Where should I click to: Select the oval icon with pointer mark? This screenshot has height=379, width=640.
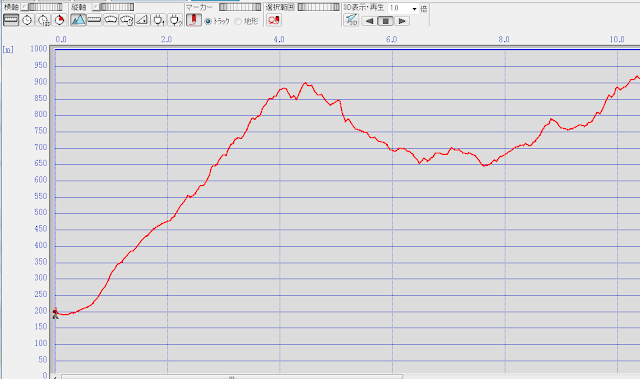[x=127, y=20]
